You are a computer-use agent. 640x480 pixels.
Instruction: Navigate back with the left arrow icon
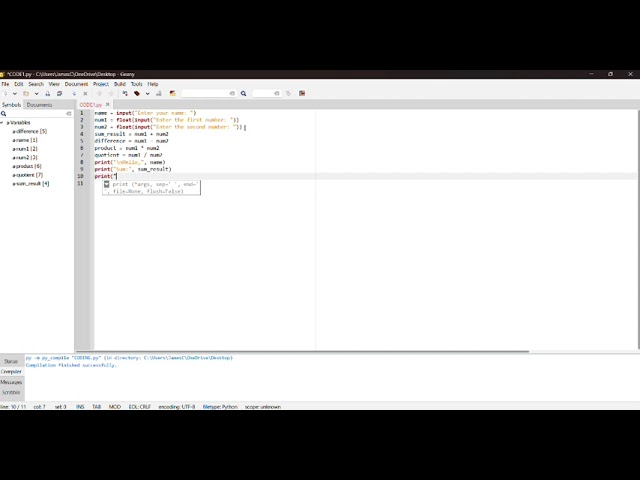[x=99, y=93]
